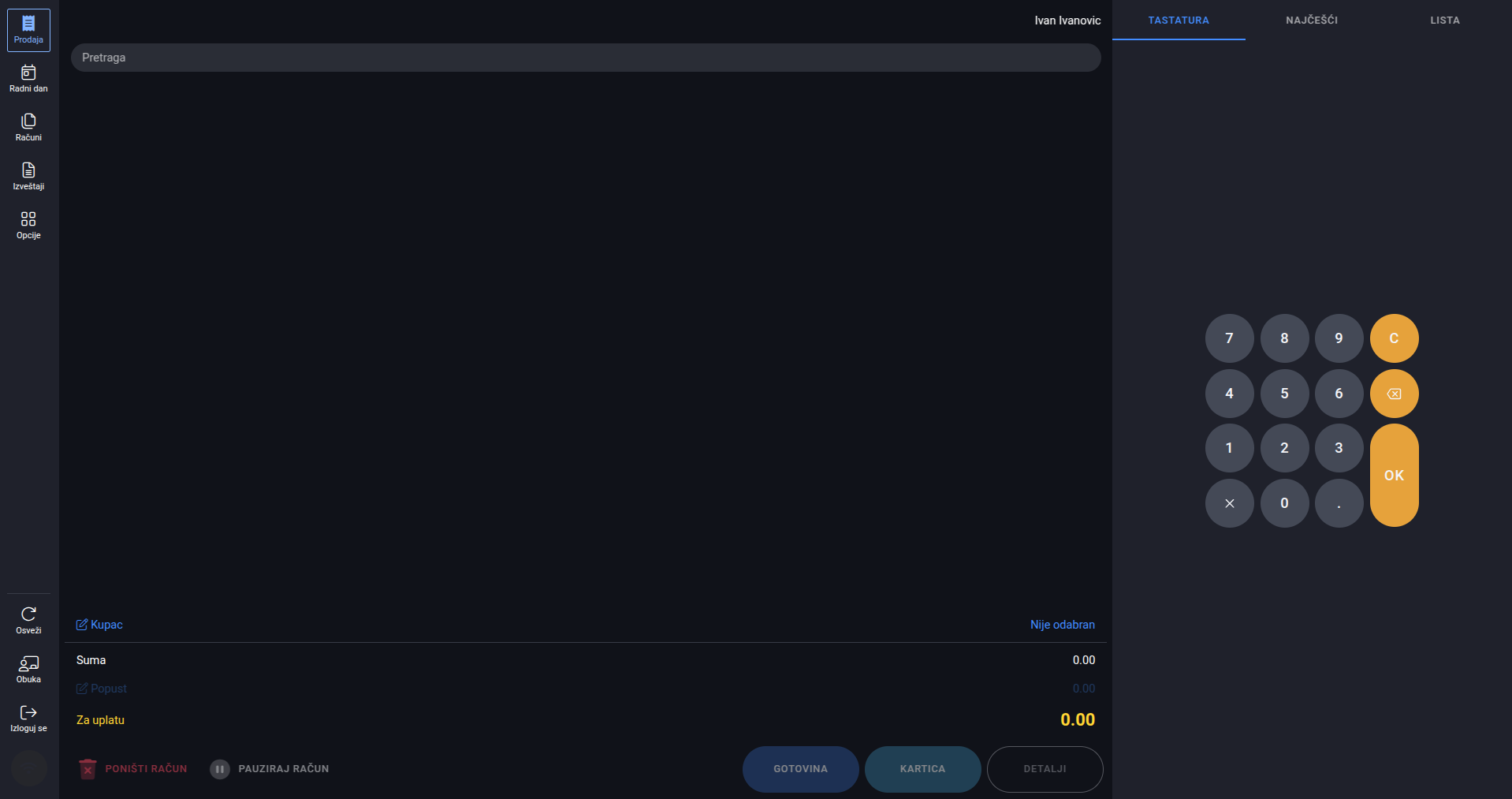Switch to the Lista tab
This screenshot has width=1512, height=799.
1444,21
